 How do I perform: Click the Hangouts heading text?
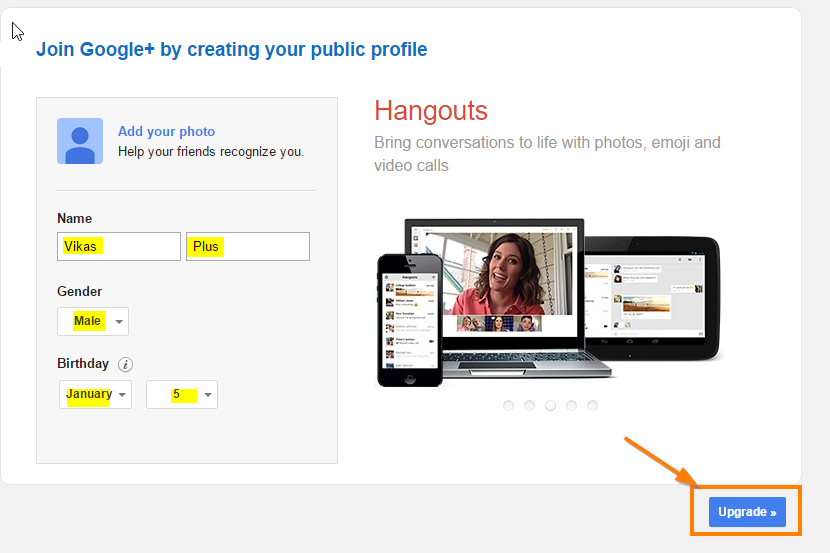coord(431,111)
